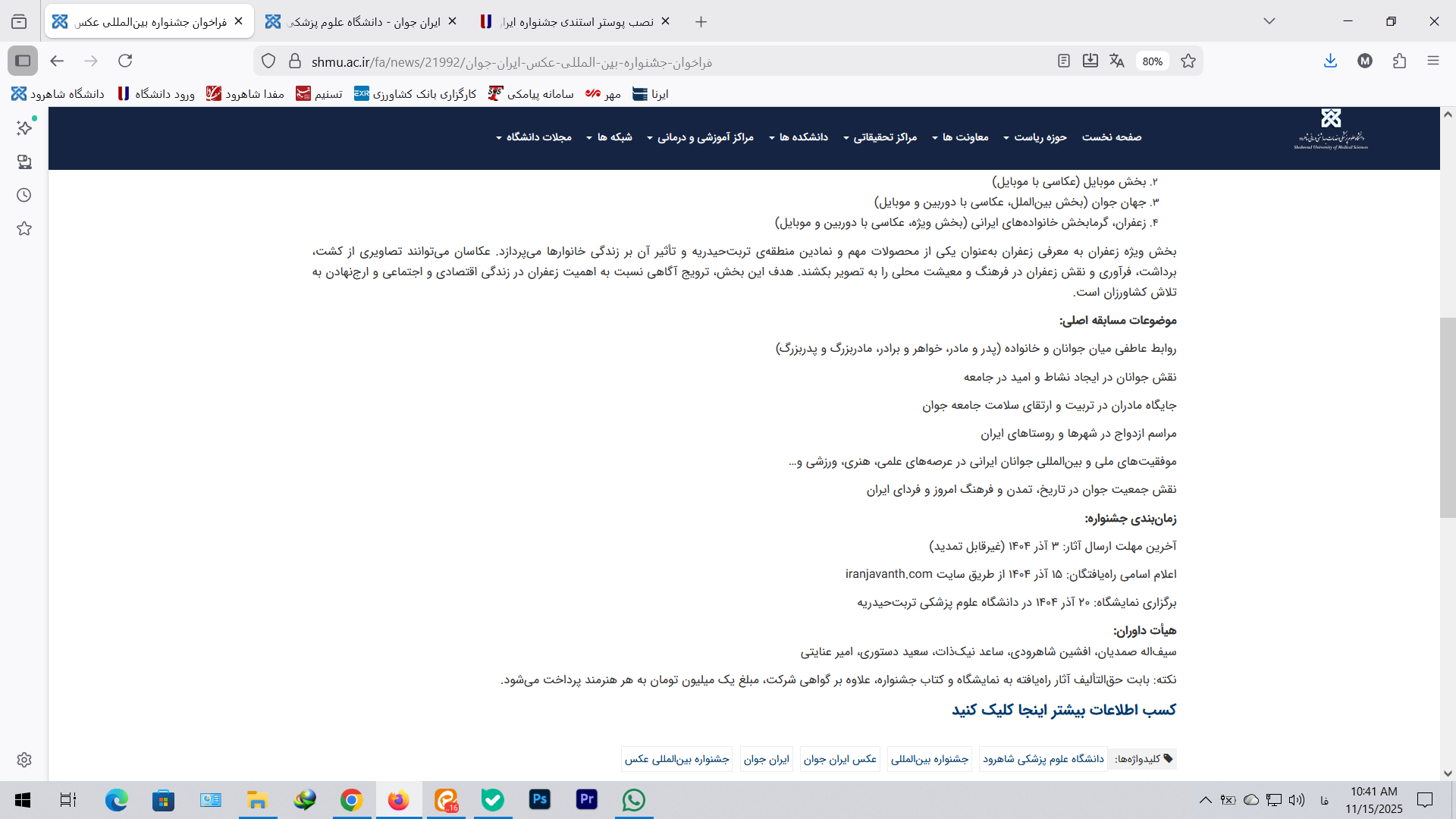Open the extensions puzzle icon

point(1399,61)
